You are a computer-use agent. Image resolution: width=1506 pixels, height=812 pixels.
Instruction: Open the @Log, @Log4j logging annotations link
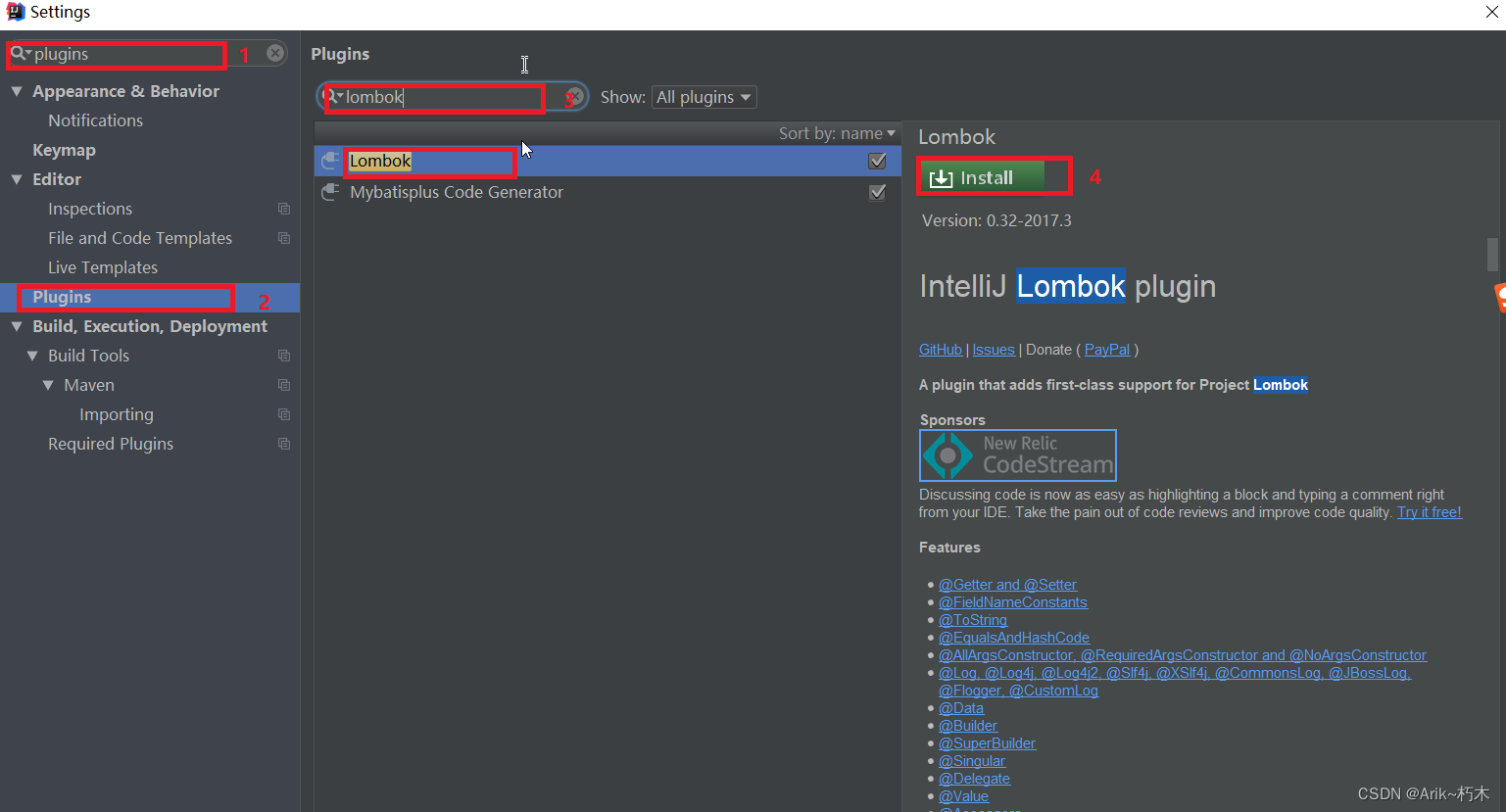tap(1175, 682)
